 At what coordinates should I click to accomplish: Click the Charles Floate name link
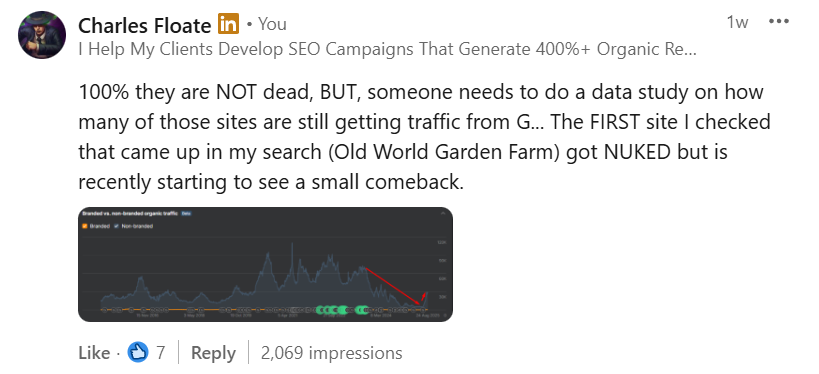pyautogui.click(x=145, y=25)
